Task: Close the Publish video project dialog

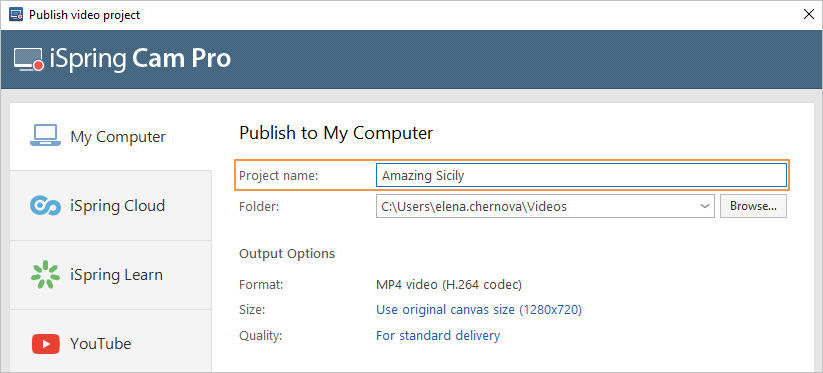Action: 809,15
